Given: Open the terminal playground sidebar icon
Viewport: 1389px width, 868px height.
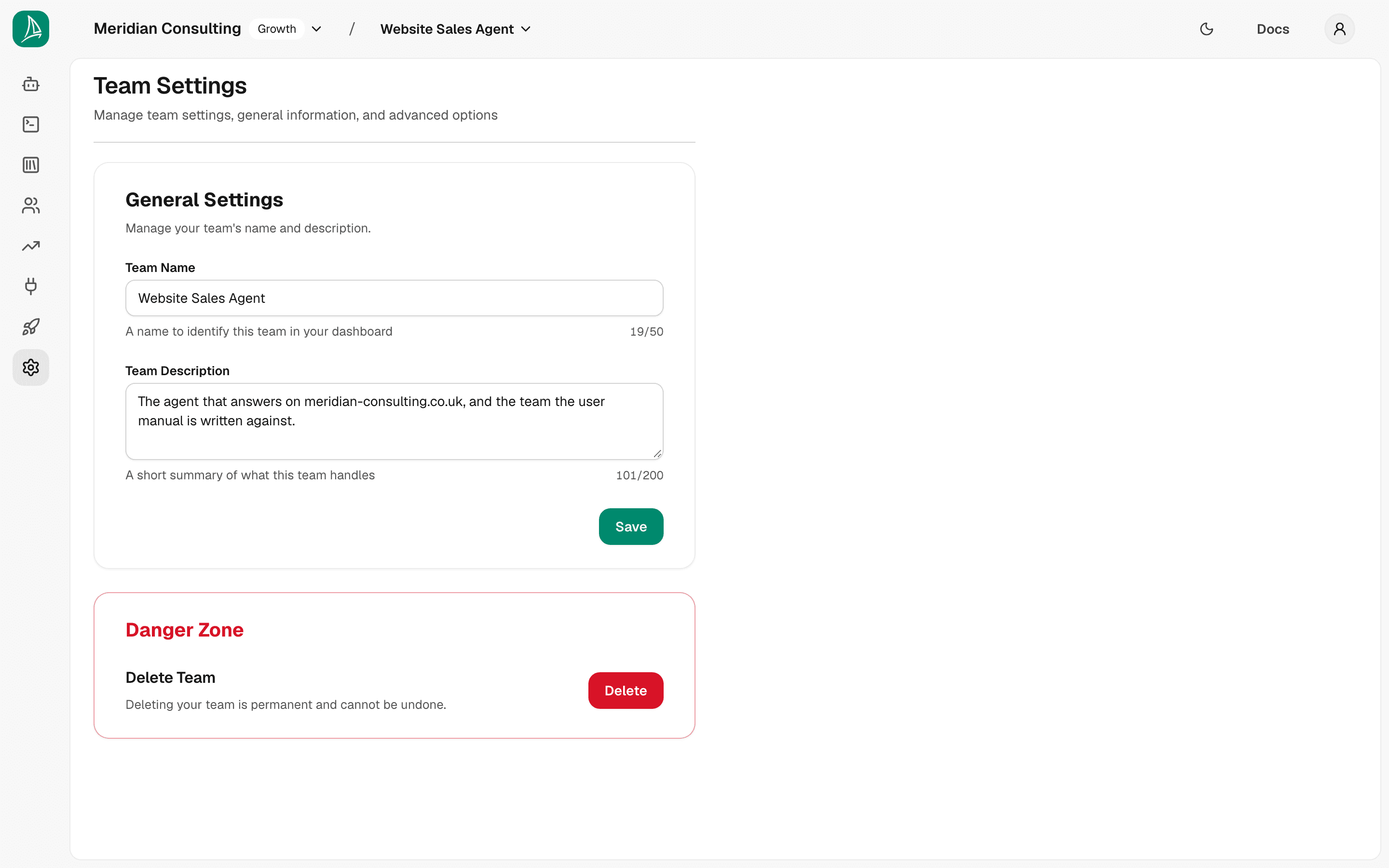Looking at the screenshot, I should tap(31, 124).
